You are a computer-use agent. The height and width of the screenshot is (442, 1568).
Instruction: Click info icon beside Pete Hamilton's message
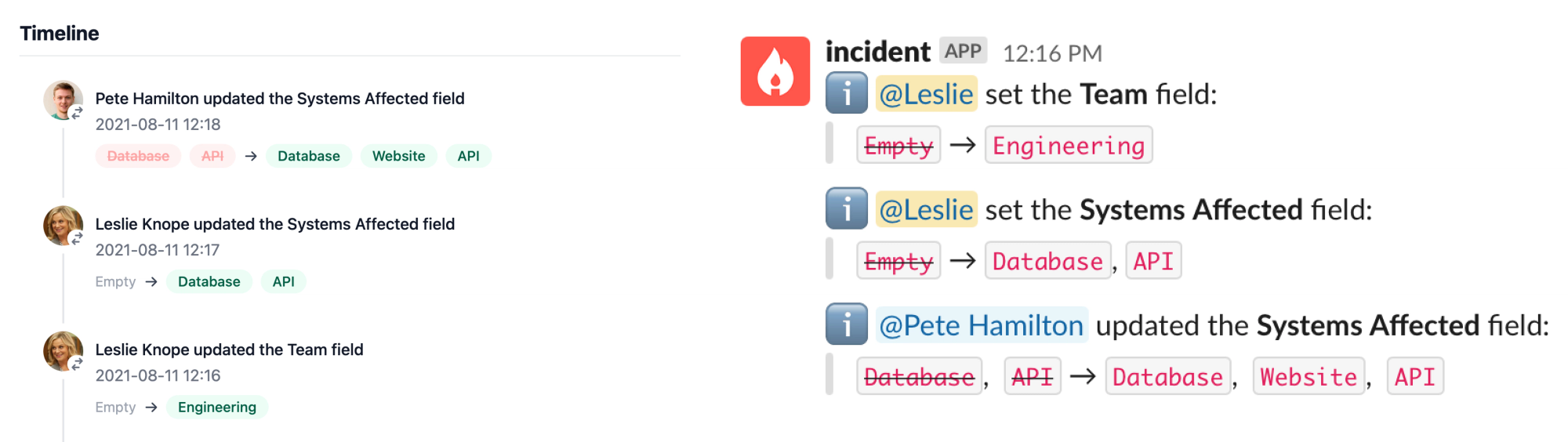(x=847, y=324)
